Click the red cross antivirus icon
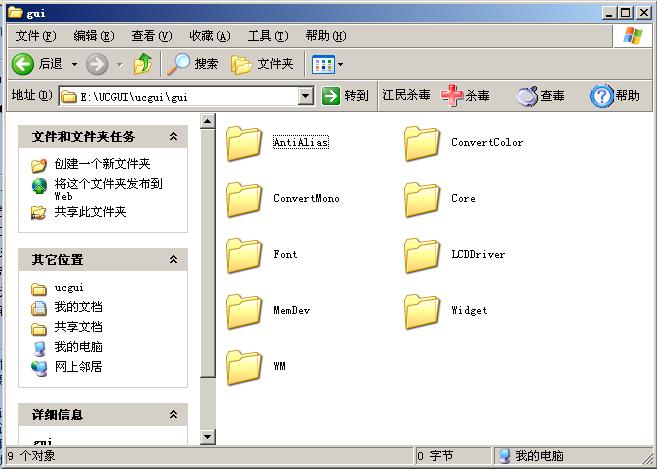The width and height of the screenshot is (657, 469). click(452, 96)
